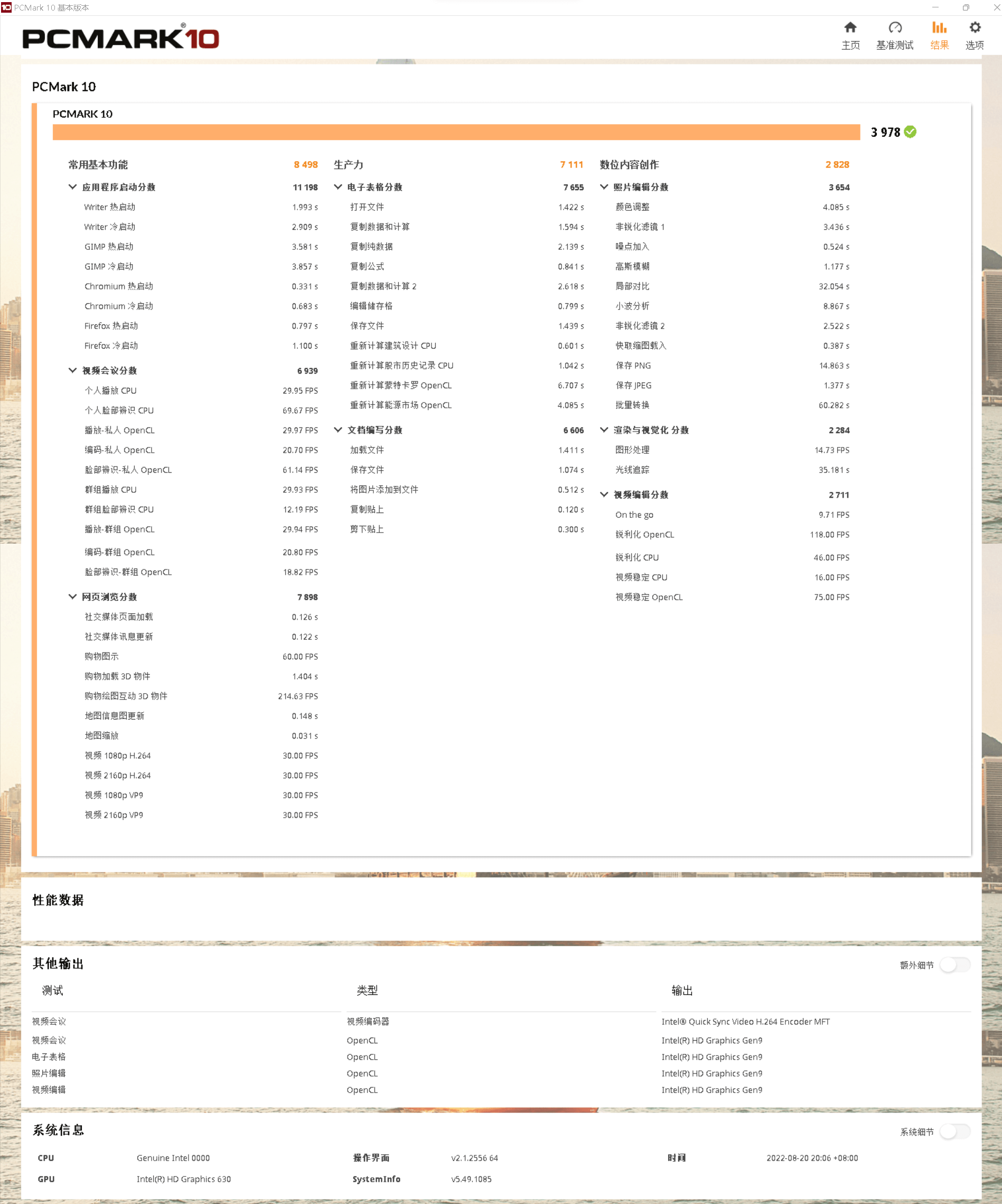Image resolution: width=1002 pixels, height=1204 pixels.
Task: Select the 群组脸部辨识 CPU row
Action: (x=201, y=509)
